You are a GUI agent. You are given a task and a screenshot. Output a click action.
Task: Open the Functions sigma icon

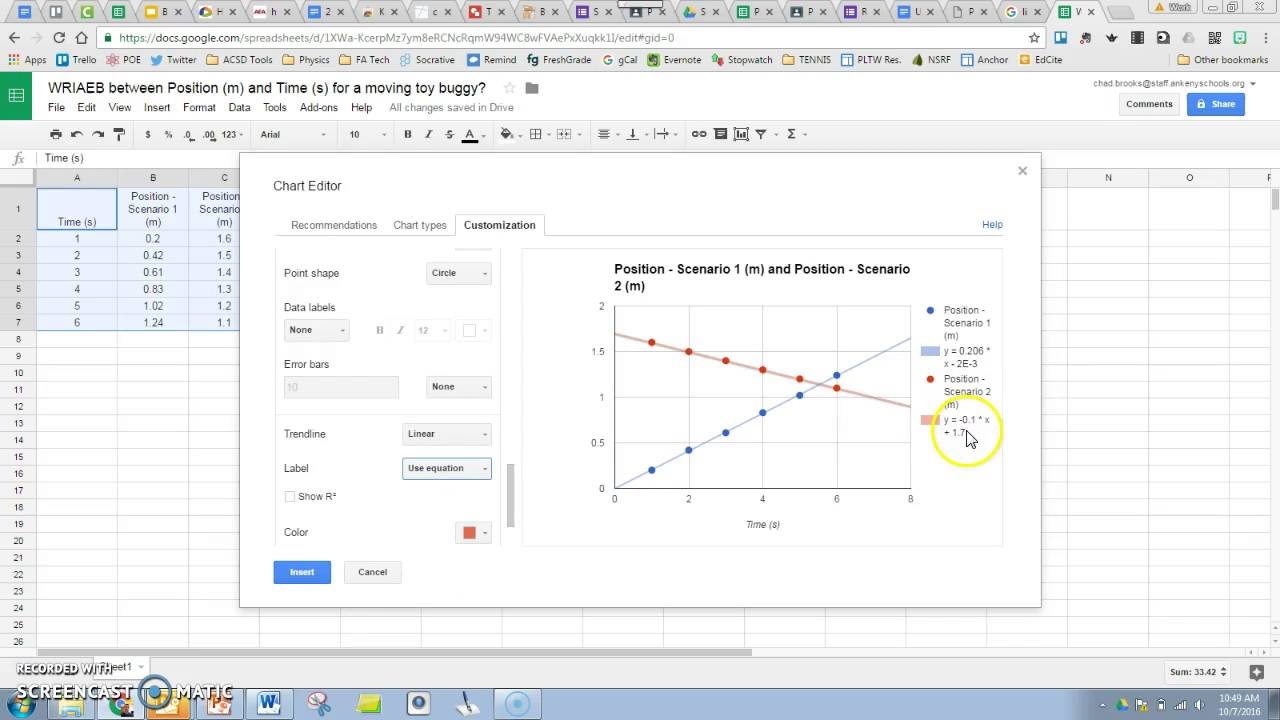(x=791, y=134)
